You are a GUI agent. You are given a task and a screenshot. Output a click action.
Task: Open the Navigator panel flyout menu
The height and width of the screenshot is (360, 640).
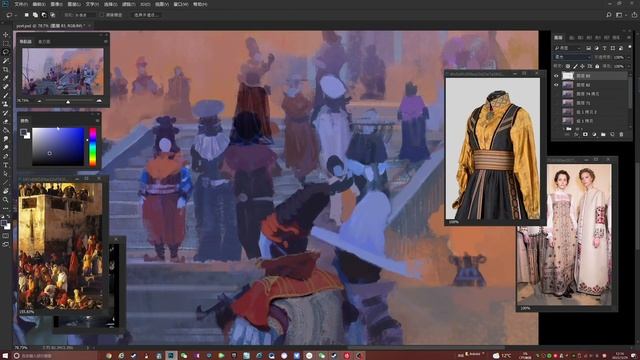pyautogui.click(x=106, y=41)
